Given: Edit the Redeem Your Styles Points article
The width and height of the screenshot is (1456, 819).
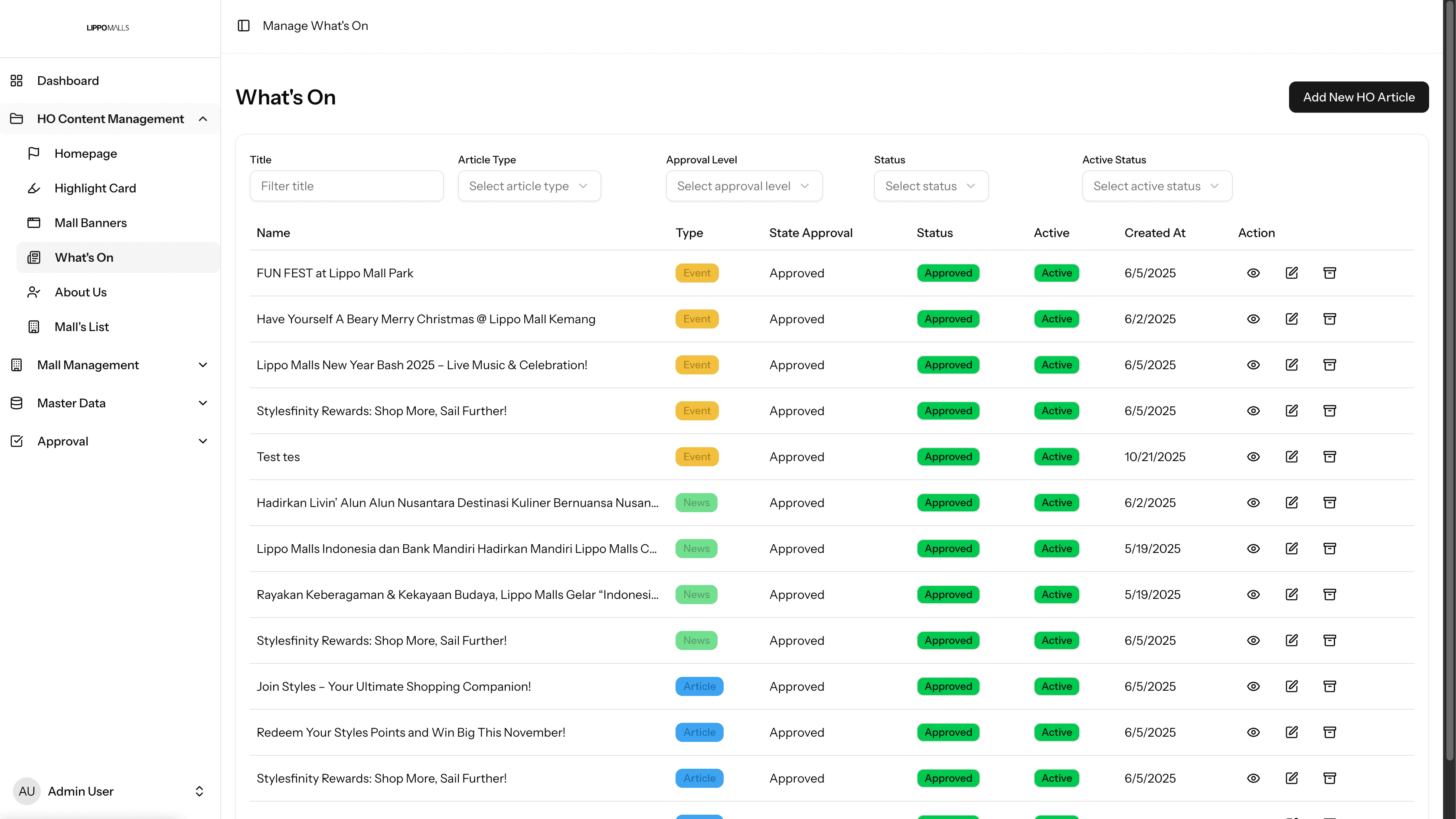Looking at the screenshot, I should 1292,733.
